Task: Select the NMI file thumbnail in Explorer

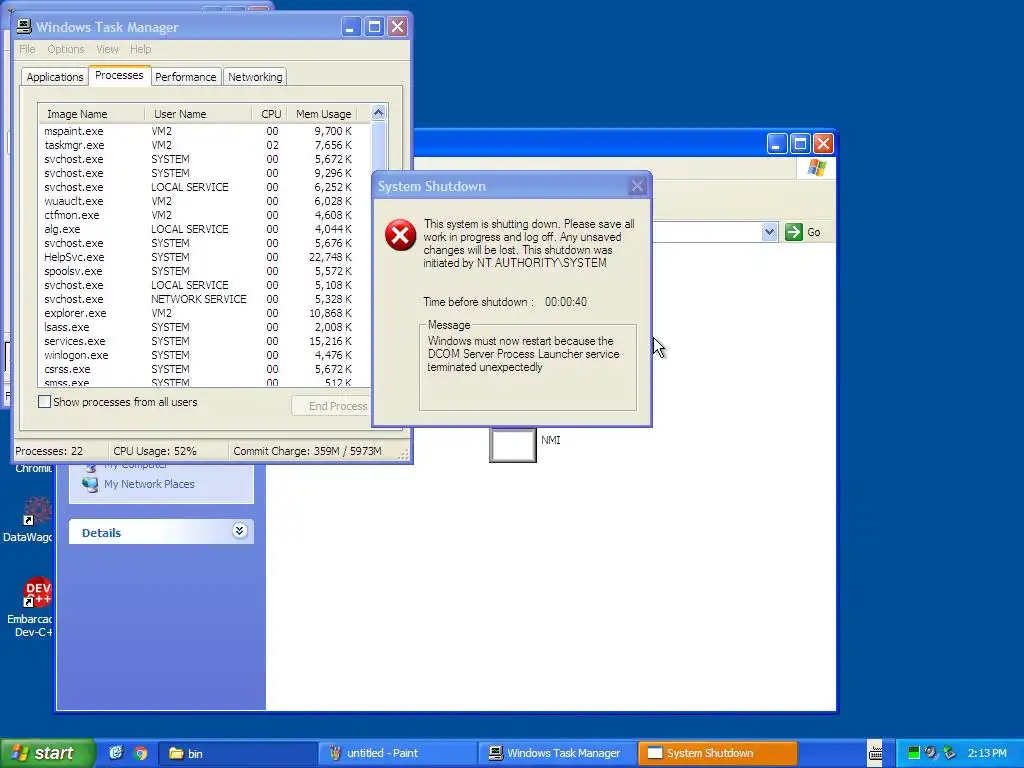Action: point(513,445)
